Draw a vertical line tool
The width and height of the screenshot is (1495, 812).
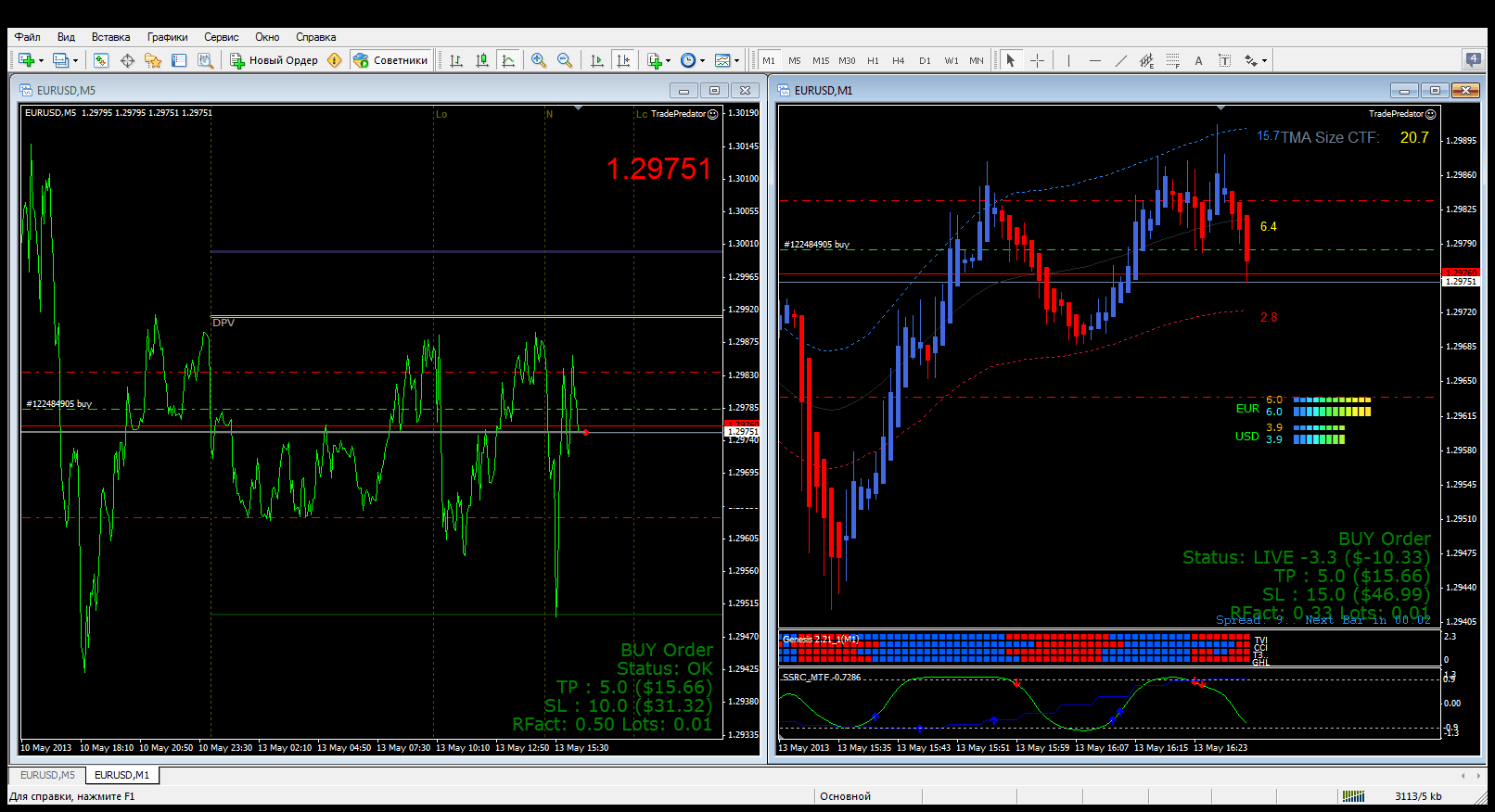pyautogui.click(x=1068, y=60)
